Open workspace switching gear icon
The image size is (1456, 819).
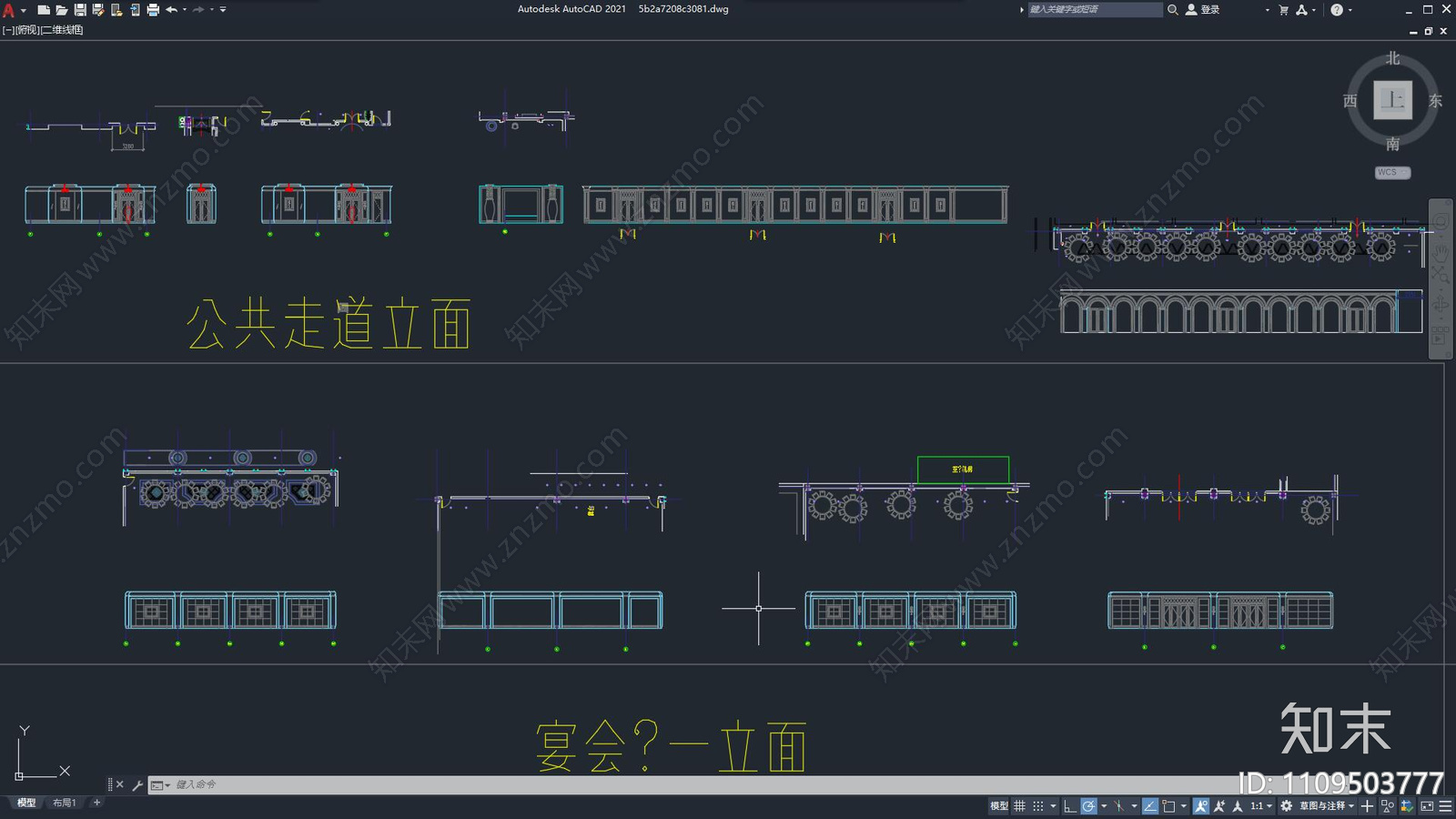click(1287, 805)
